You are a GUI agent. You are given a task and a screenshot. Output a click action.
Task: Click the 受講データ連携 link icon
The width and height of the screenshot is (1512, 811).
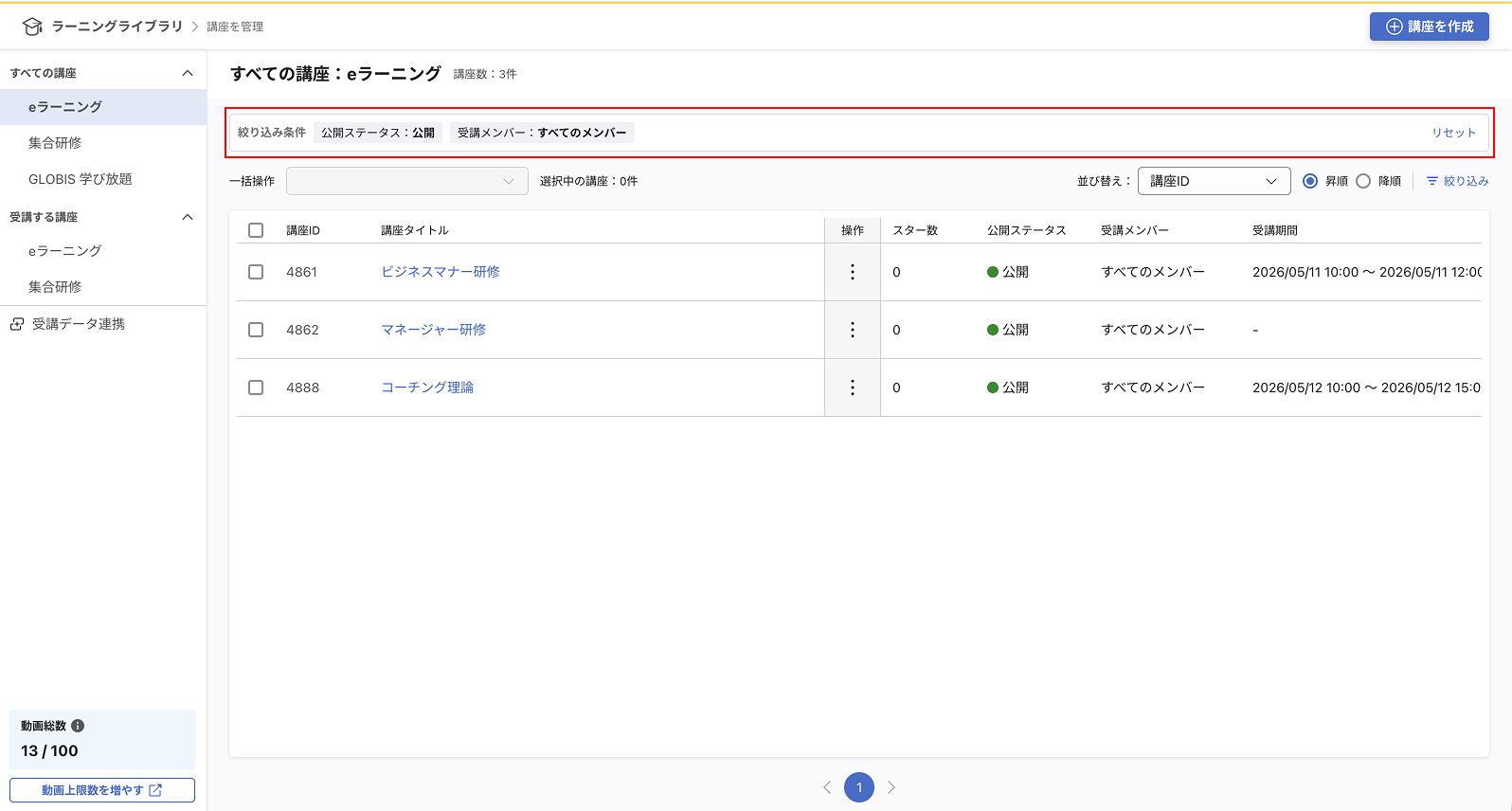tap(17, 324)
